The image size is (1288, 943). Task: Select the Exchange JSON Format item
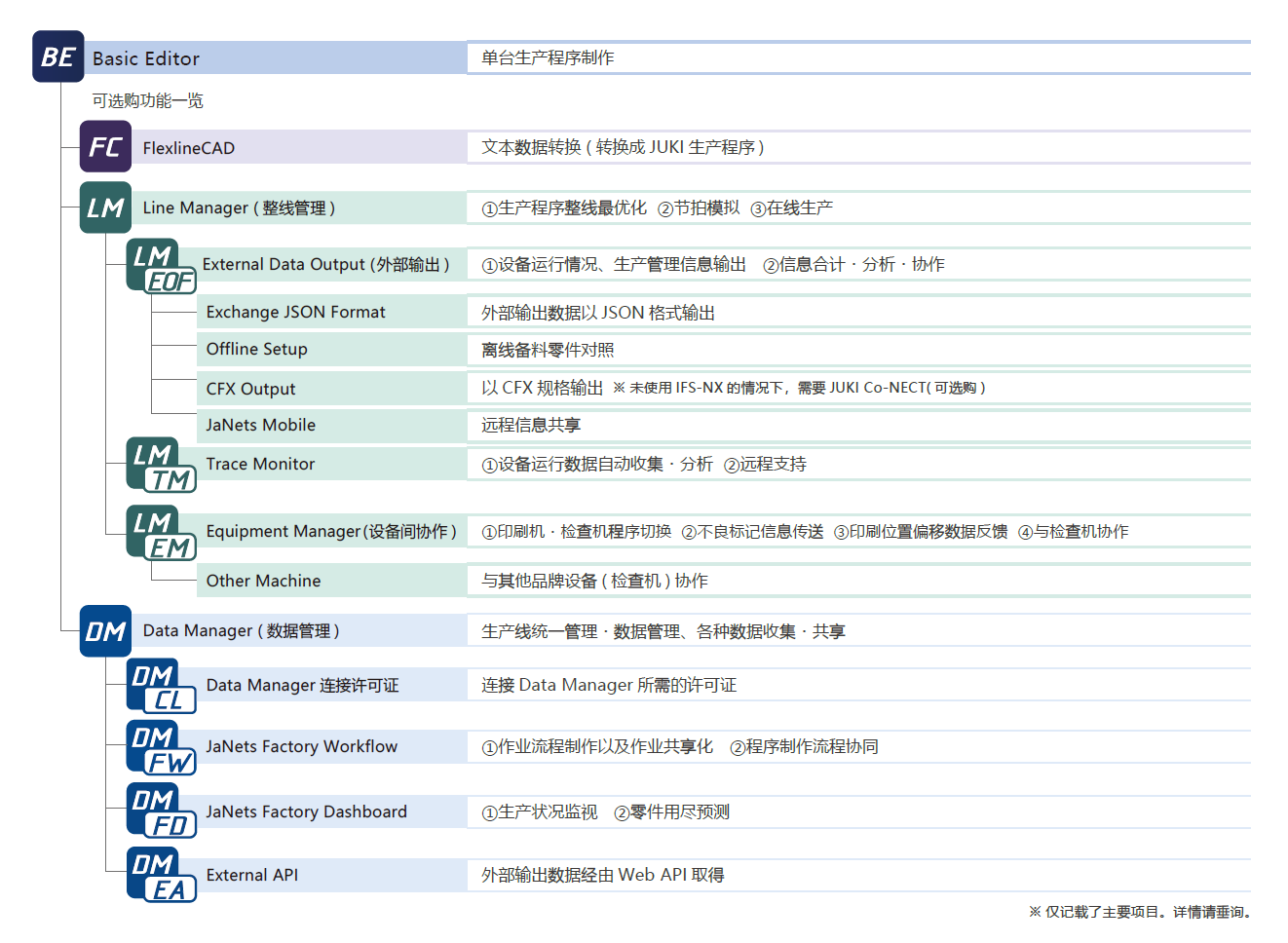(x=295, y=313)
